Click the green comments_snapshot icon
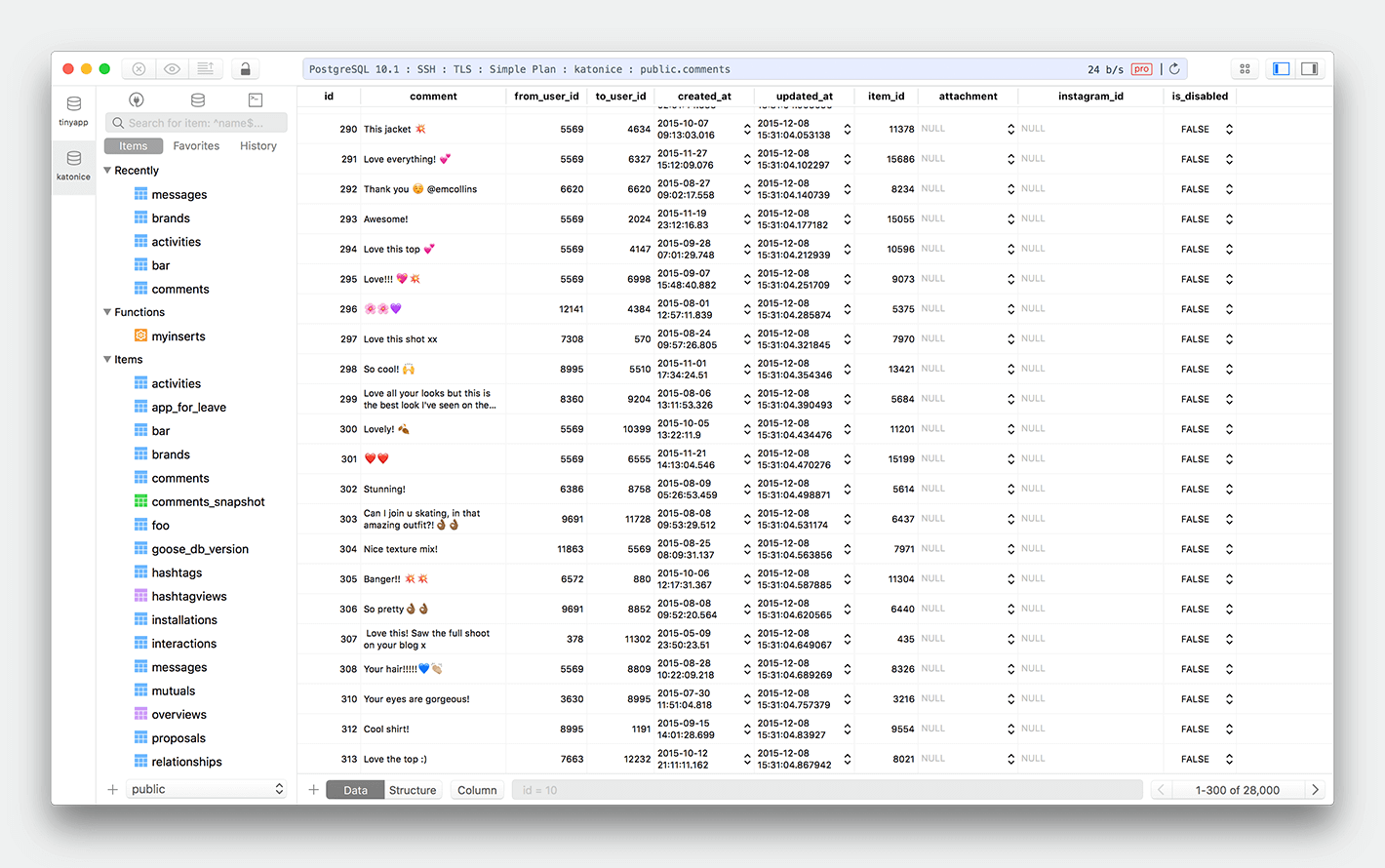Screen dimensions: 1385x868 pos(141,501)
